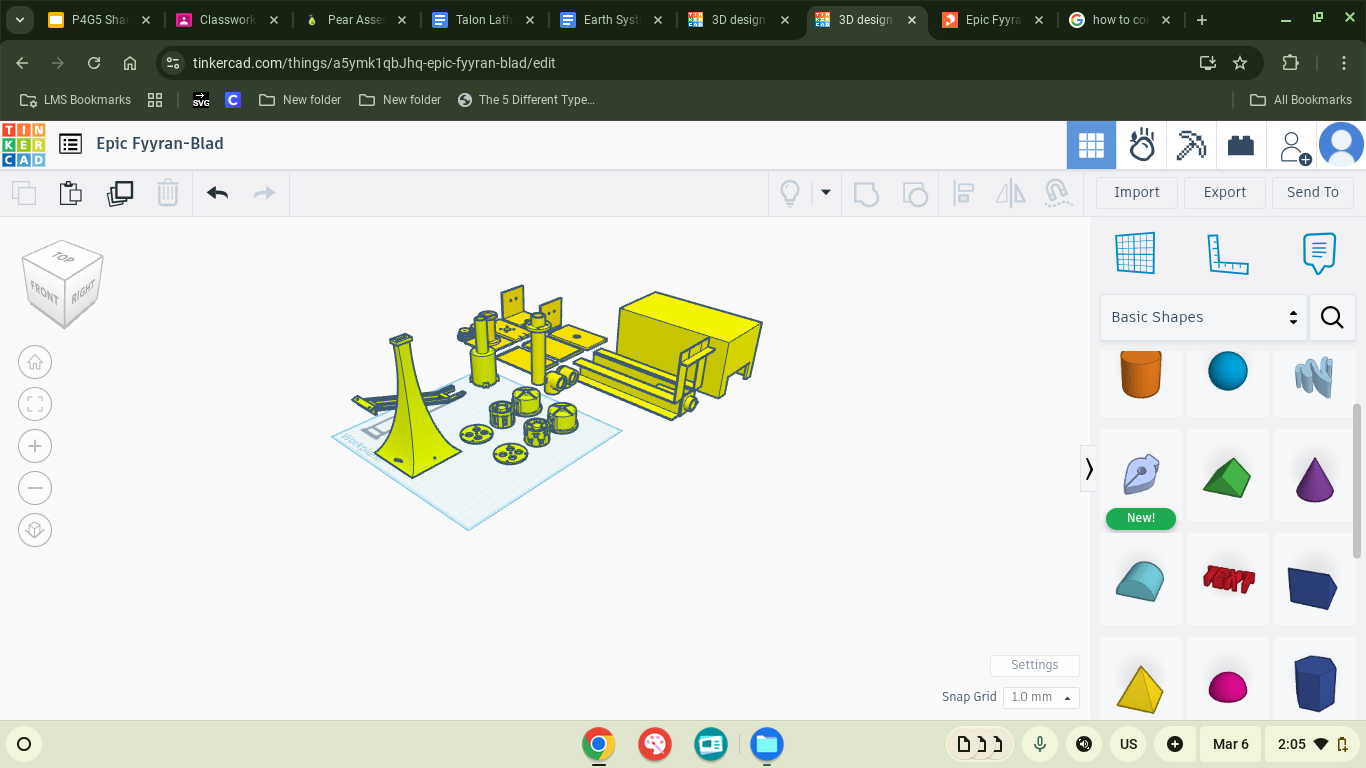Click the Send To button
1366x768 pixels.
tap(1313, 192)
